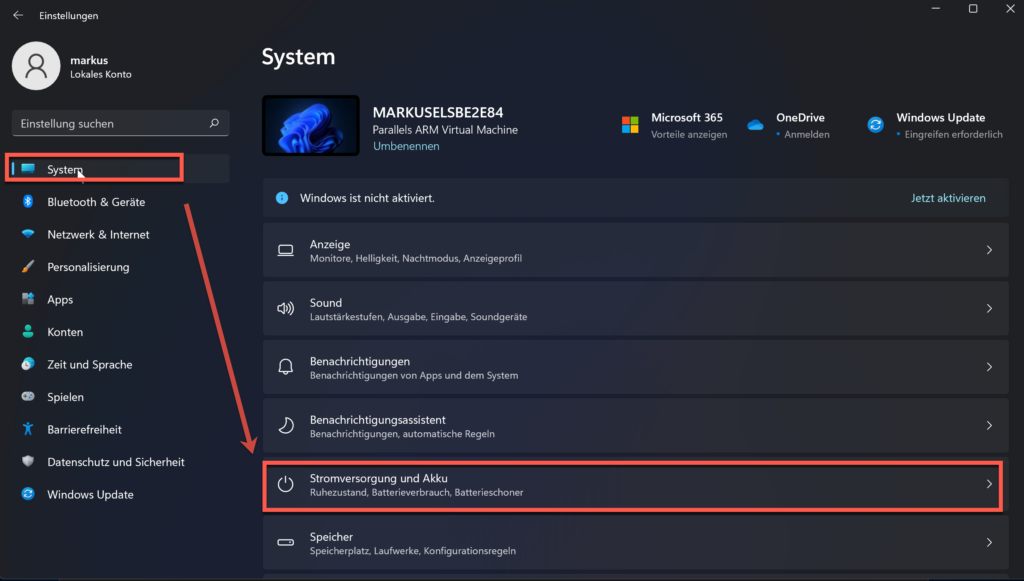Click the Windows Update icon in sidebar
This screenshot has height=581, width=1024.
(28, 494)
